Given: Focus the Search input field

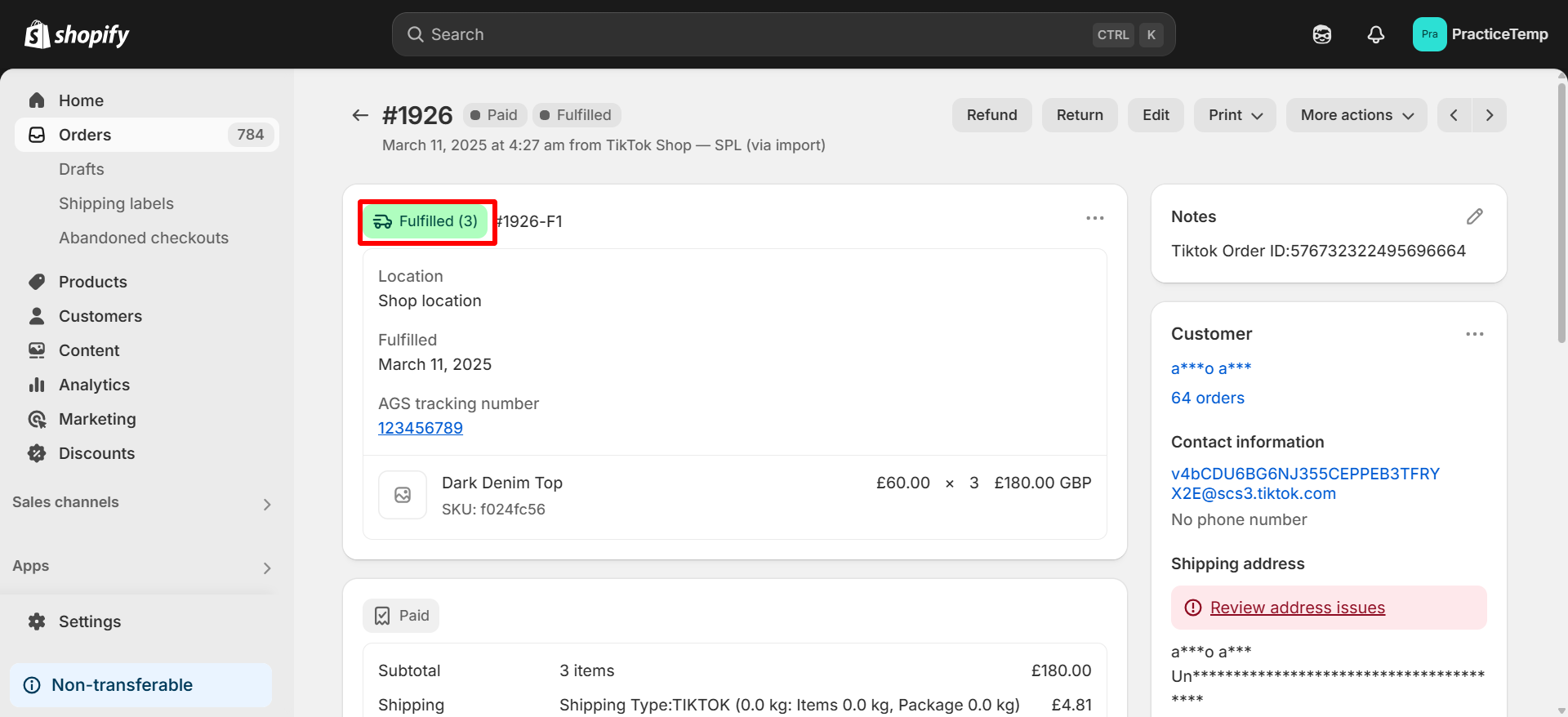Looking at the screenshot, I should click(784, 34).
